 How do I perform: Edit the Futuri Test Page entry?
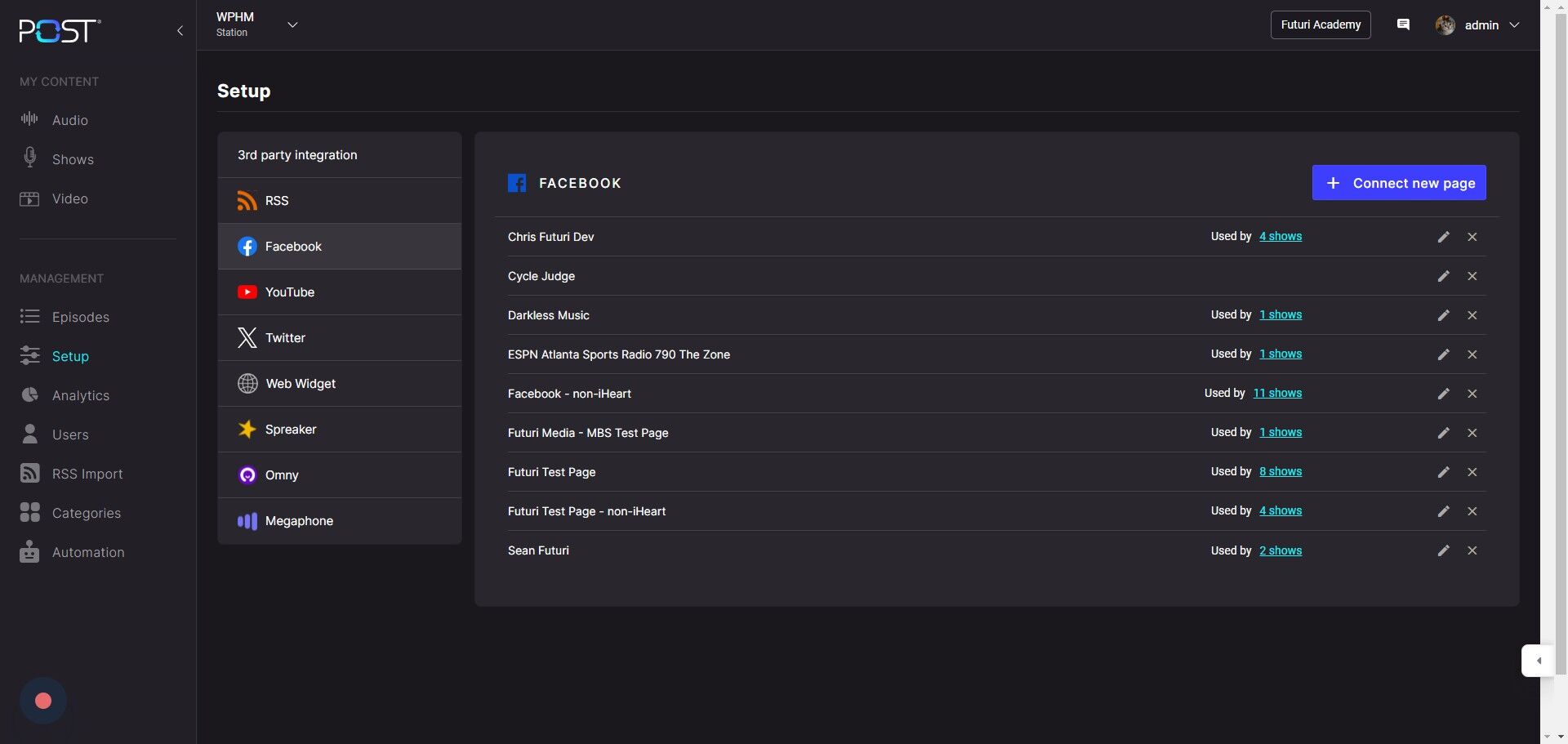point(1444,472)
